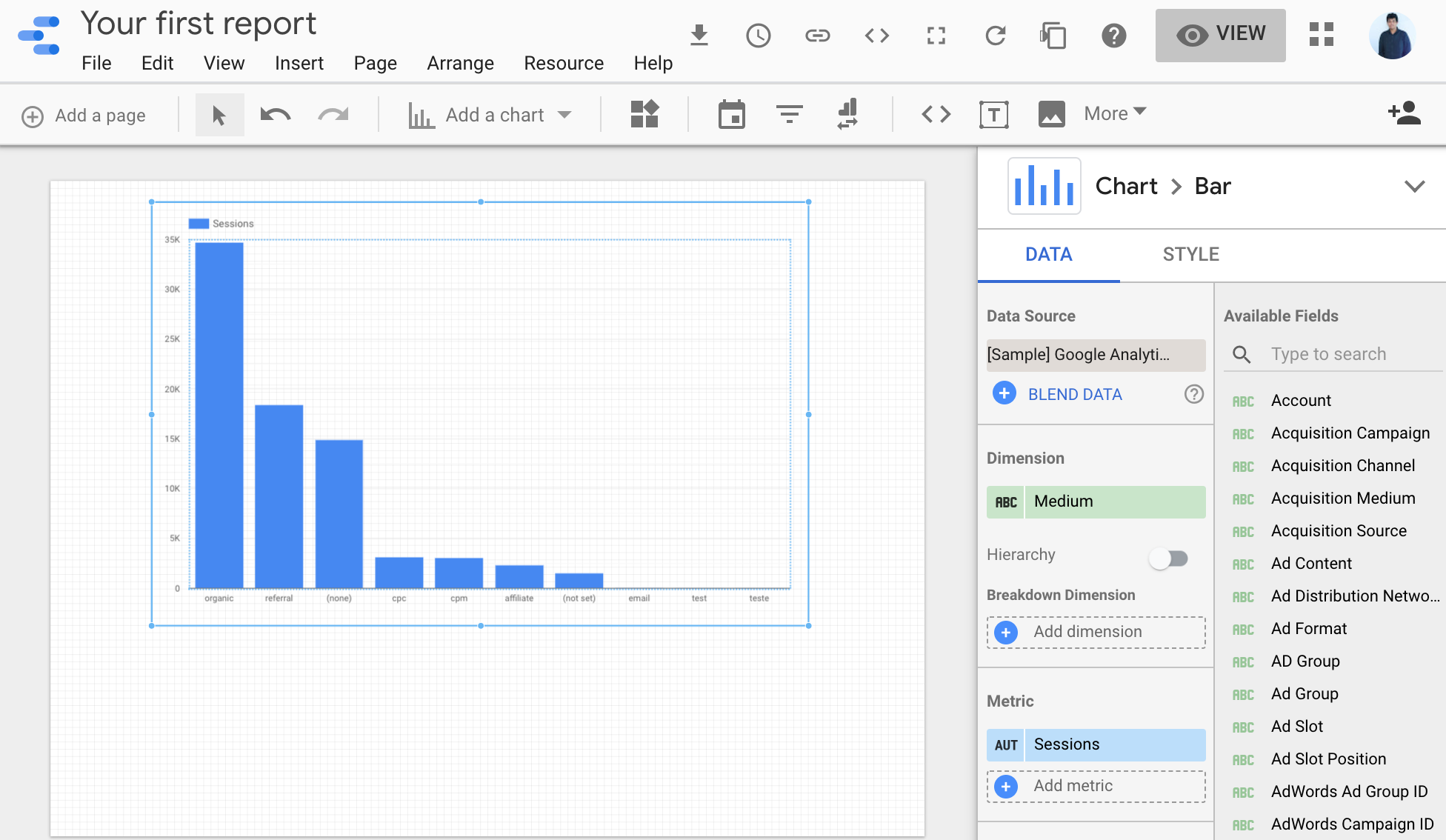1446x840 pixels.
Task: Open the More tools dropdown
Action: point(1113,113)
